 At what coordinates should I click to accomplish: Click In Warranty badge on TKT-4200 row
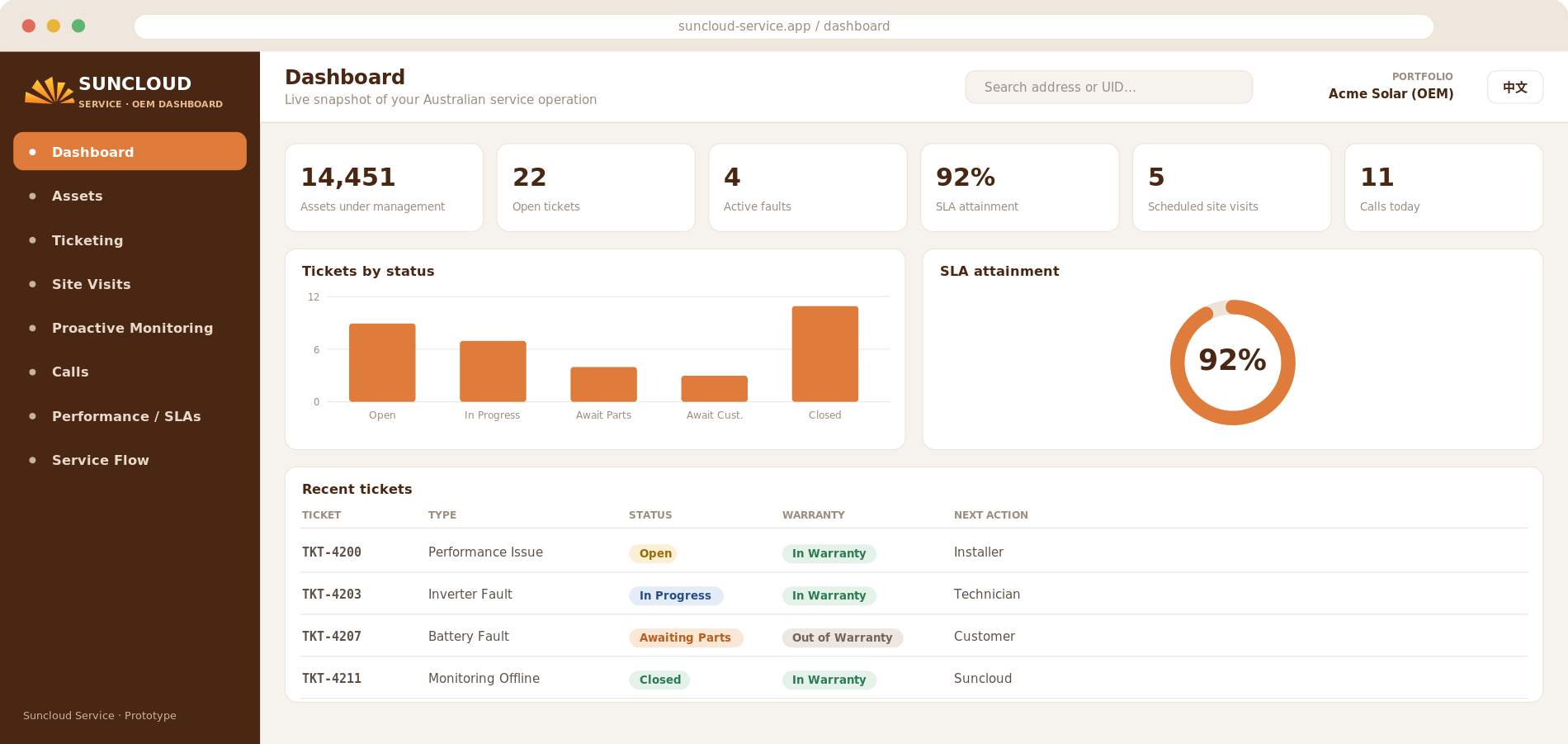tap(829, 553)
